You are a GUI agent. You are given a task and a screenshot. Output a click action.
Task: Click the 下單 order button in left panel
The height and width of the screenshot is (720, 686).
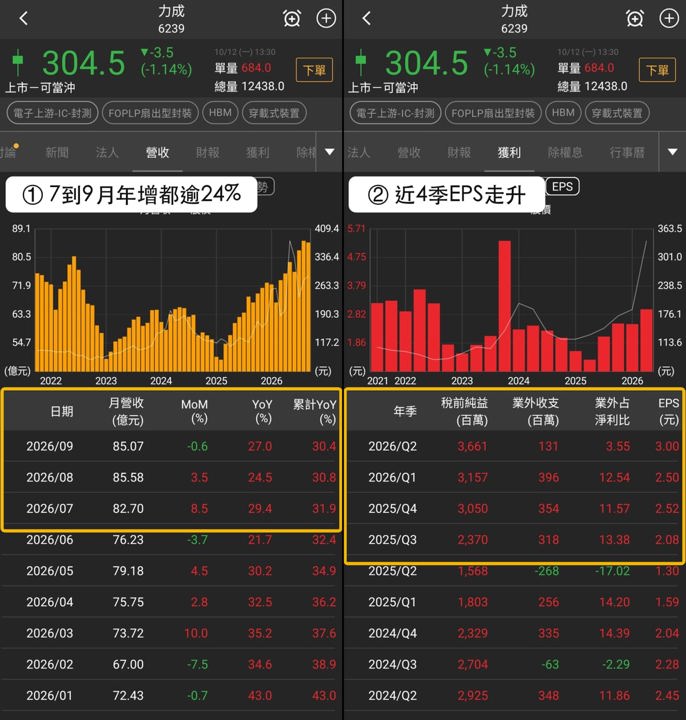pos(314,70)
